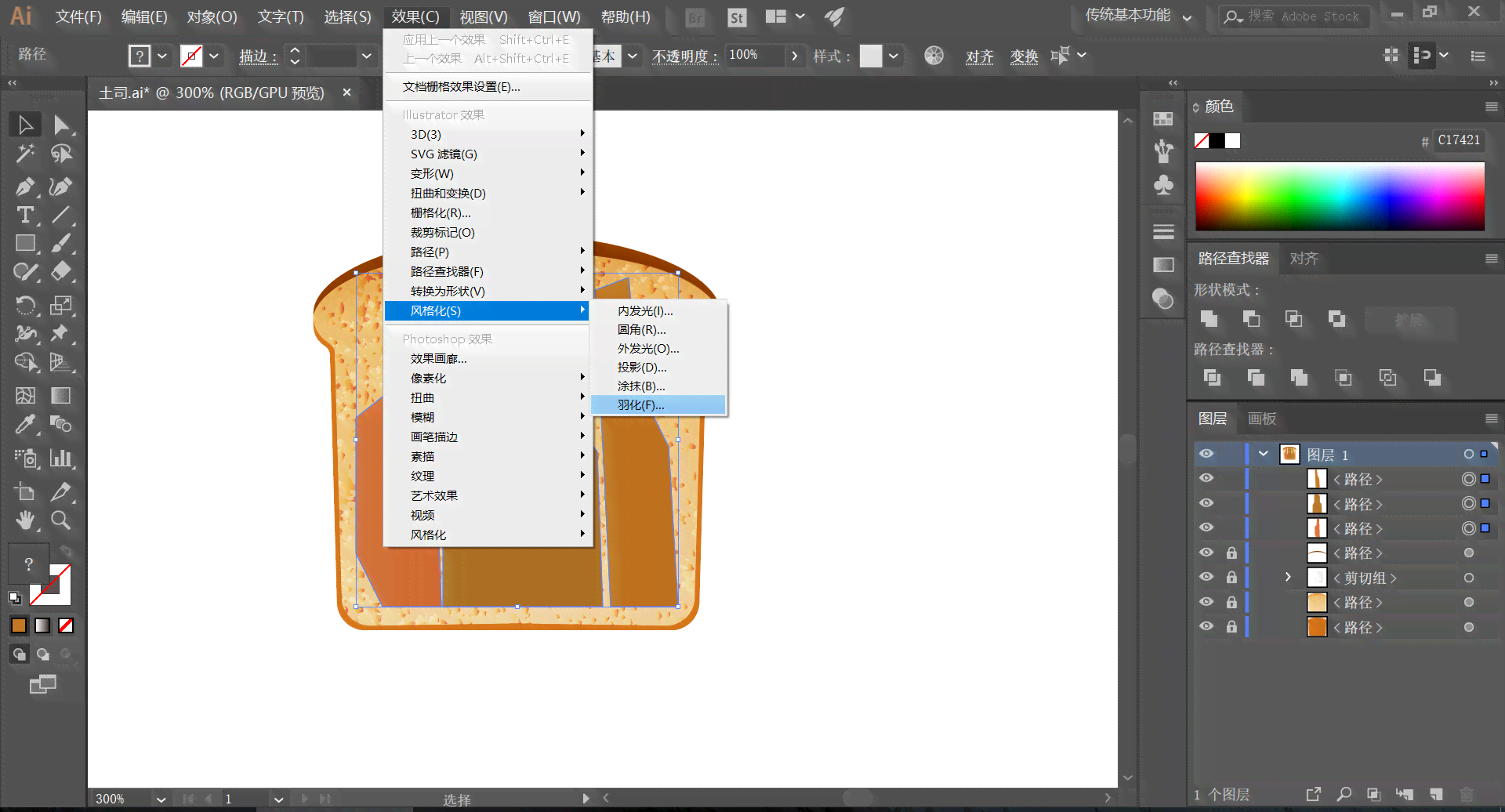The image size is (1505, 812).
Task: Select the Paintbrush tool
Action: click(61, 244)
